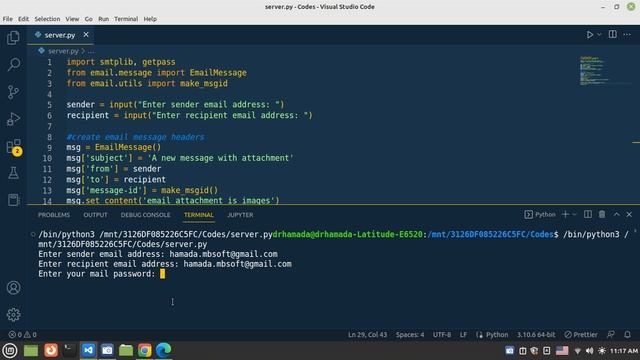Switch to the JUPYTER panel tab

coord(240,215)
